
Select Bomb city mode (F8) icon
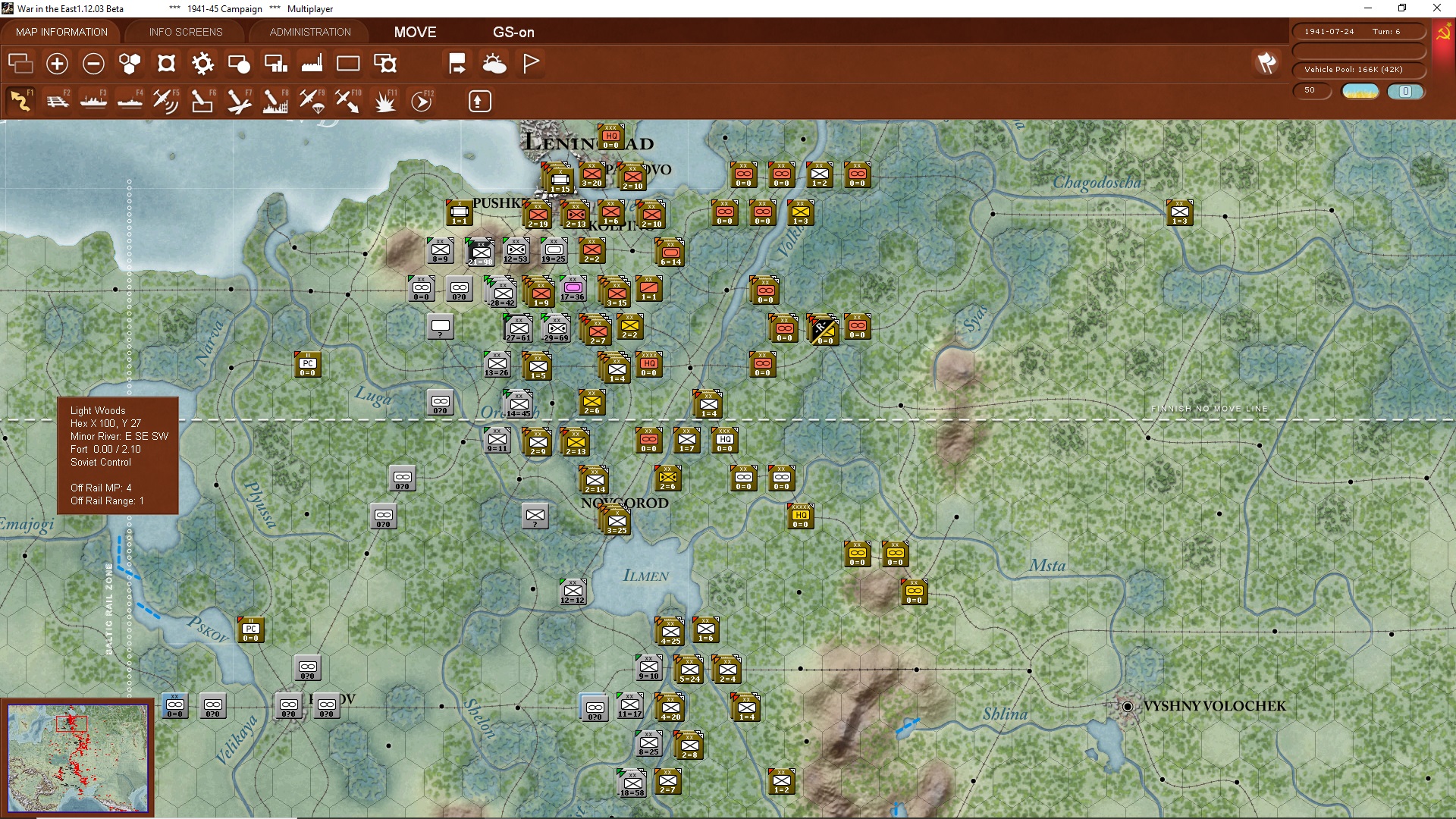click(x=275, y=101)
